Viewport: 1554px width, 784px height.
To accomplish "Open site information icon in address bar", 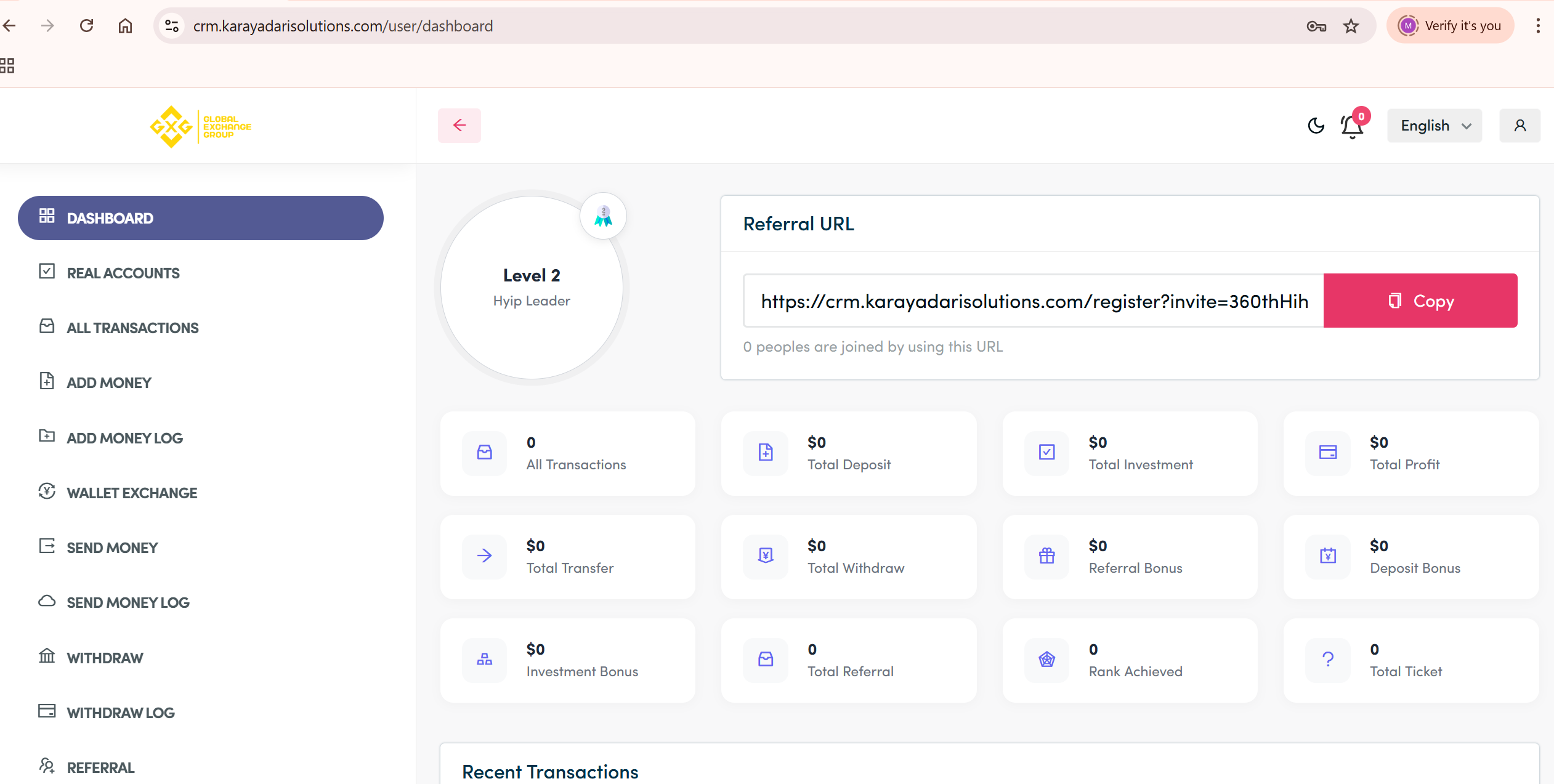I will click(x=172, y=26).
